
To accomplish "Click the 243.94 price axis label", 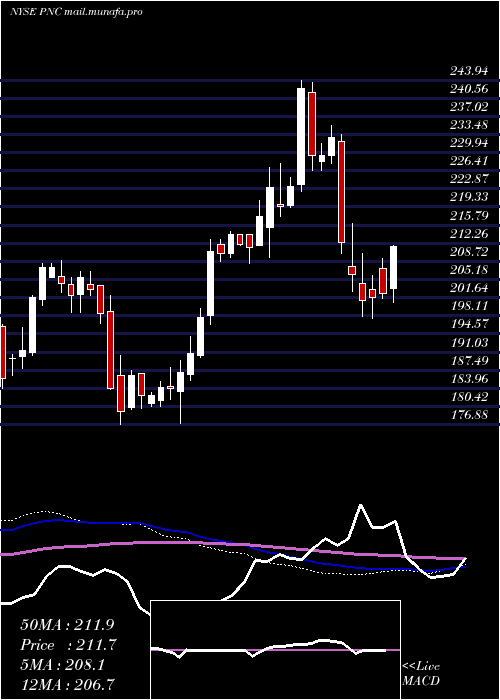I will pos(468,71).
